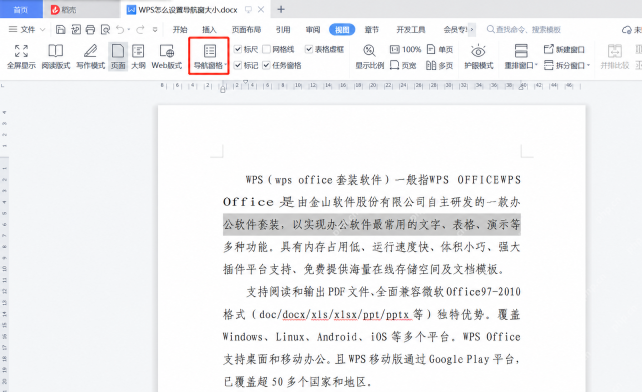Click the 导航窗格 navigation pane icon
642x392 pixels.
[210, 51]
